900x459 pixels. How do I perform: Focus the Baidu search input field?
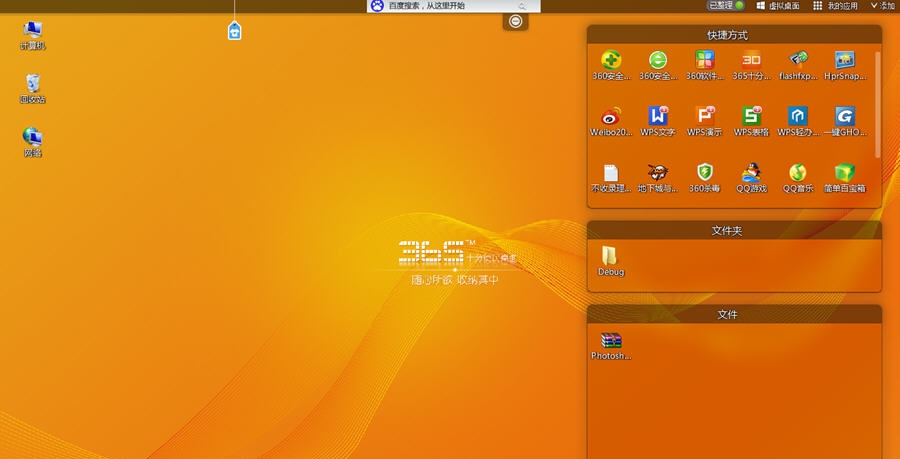pos(452,6)
